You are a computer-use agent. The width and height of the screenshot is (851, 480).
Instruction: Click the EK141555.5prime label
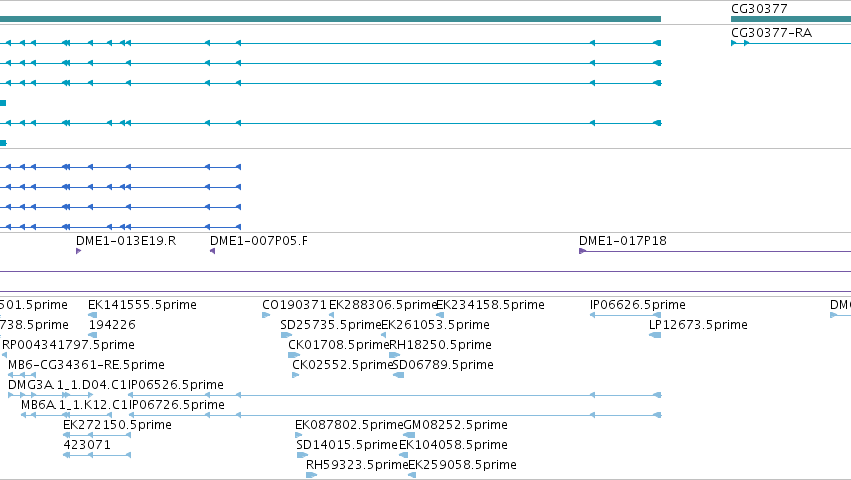pyautogui.click(x=142, y=305)
